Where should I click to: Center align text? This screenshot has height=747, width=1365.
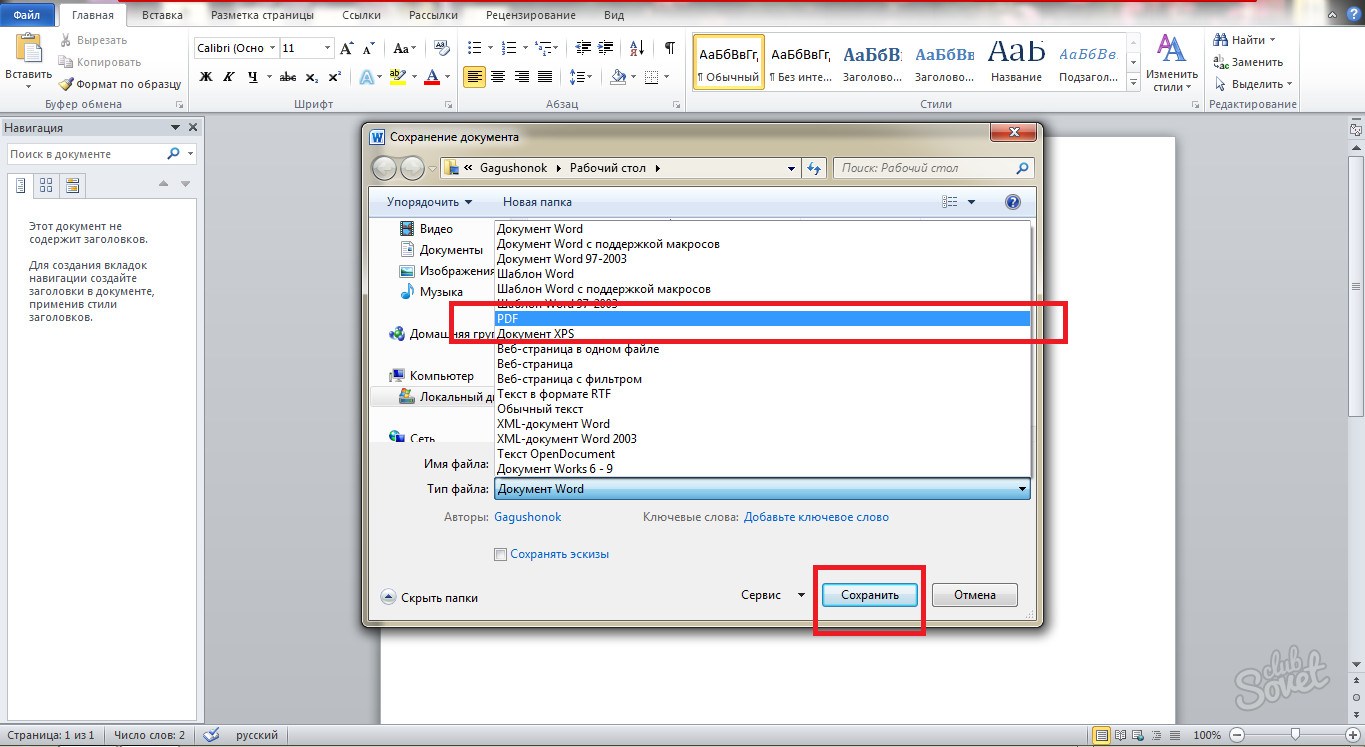click(x=498, y=77)
